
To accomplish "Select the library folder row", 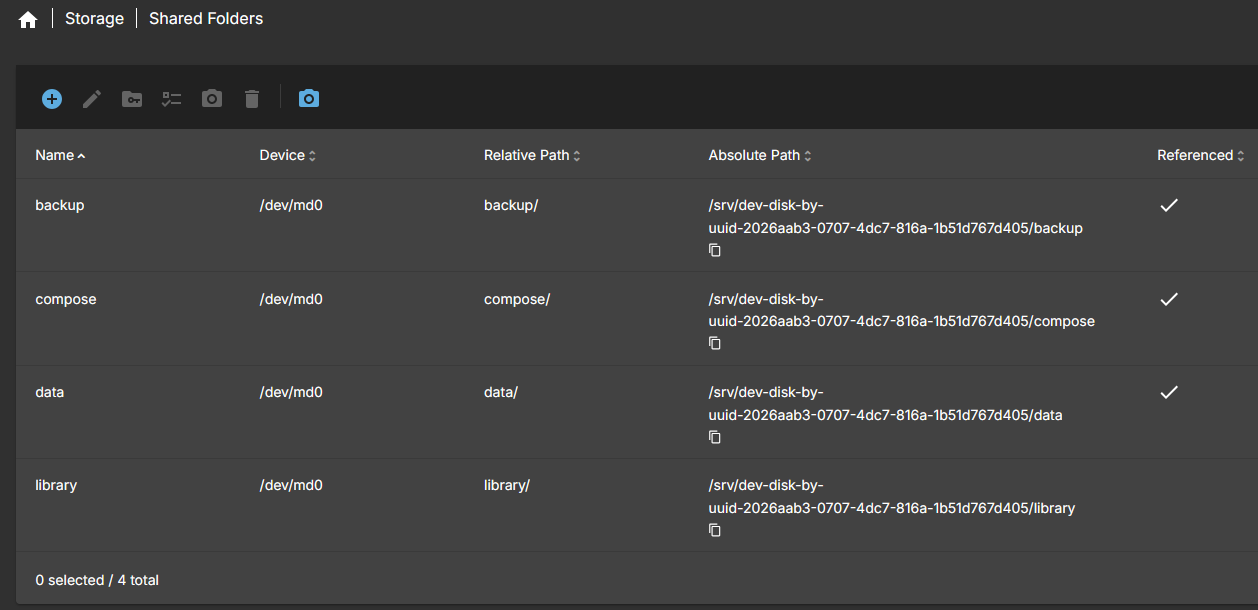I will (56, 485).
